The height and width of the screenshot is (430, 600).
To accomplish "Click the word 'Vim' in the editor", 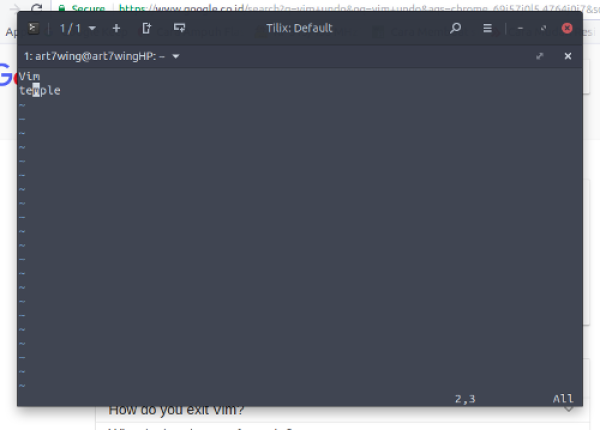I will click(29, 77).
